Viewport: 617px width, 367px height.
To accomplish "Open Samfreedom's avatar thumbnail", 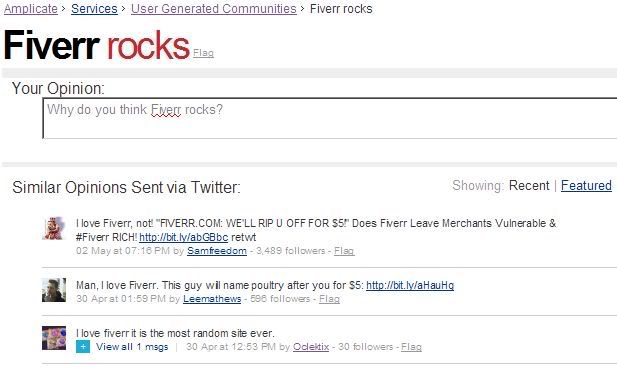I will [54, 228].
